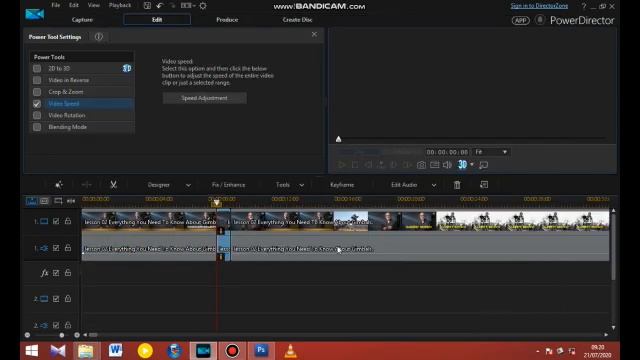Click the info icon beside Power Tool Settings
This screenshot has width=640, height=360.
point(99,37)
